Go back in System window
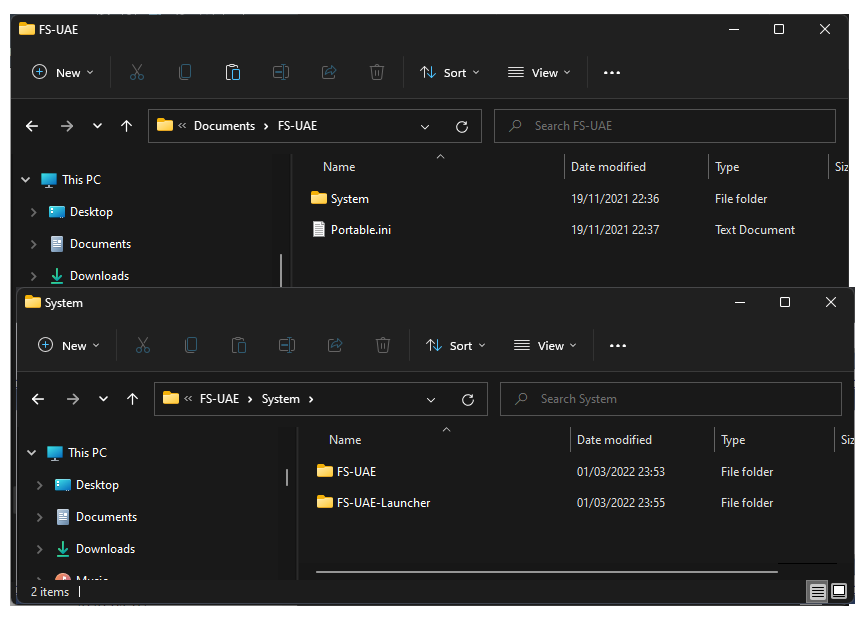The width and height of the screenshot is (862, 624). coord(38,399)
